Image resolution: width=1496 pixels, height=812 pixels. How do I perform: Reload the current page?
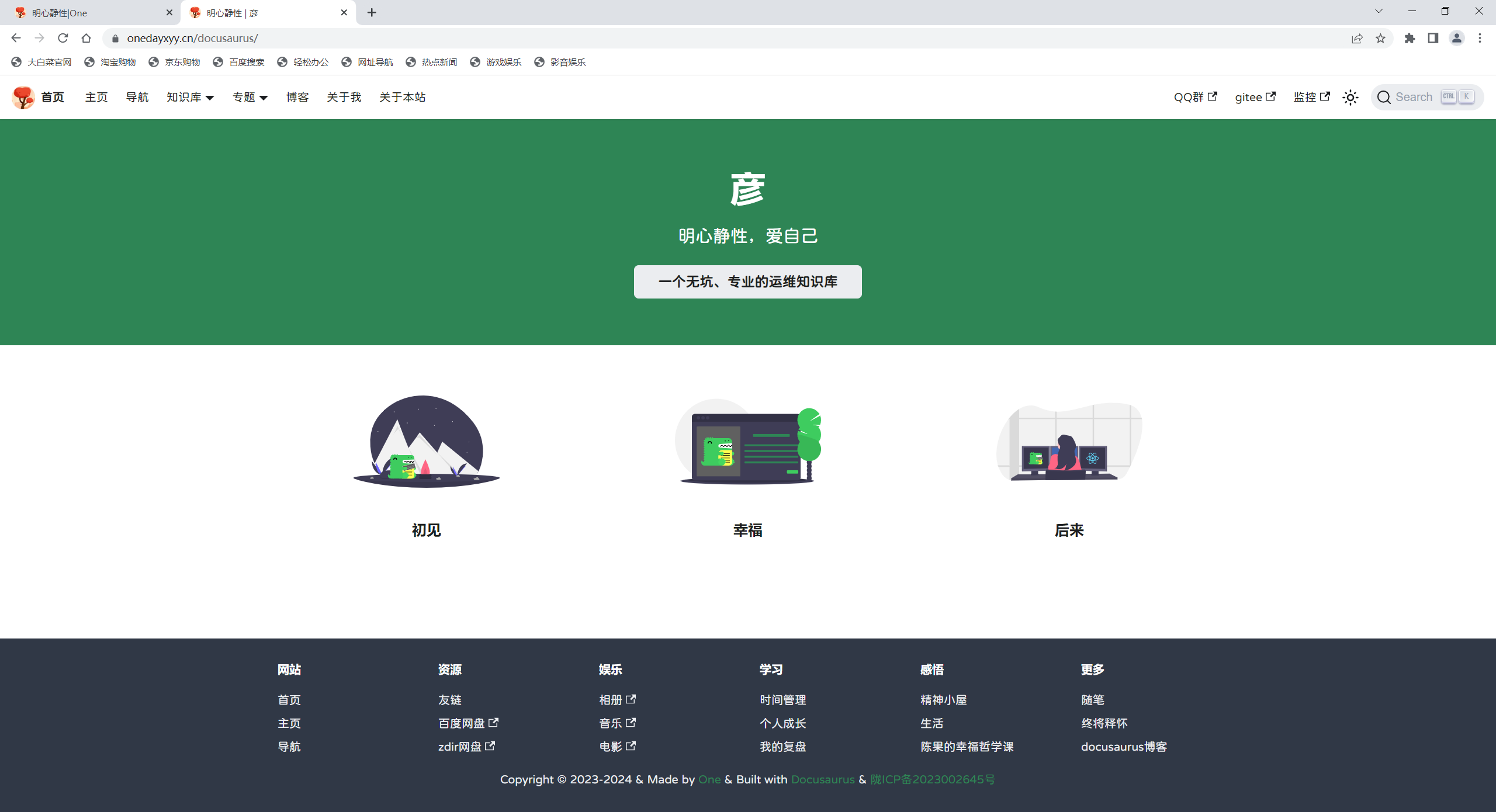coord(63,39)
